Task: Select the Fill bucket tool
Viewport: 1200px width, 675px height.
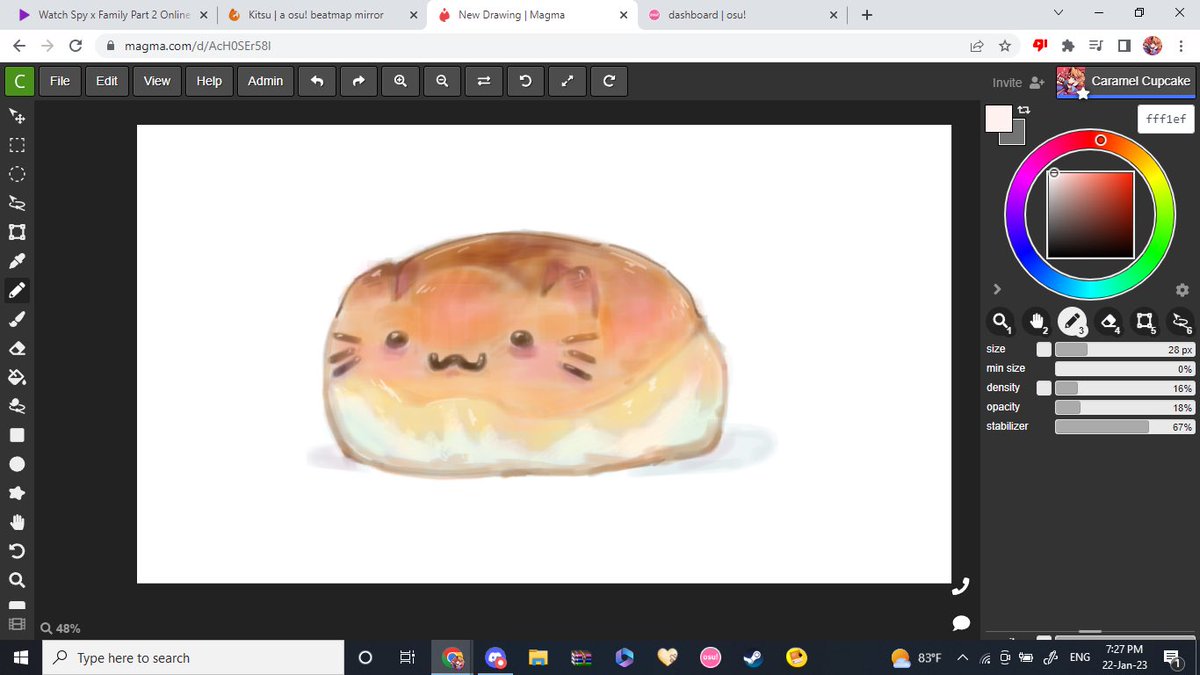Action: [x=17, y=377]
